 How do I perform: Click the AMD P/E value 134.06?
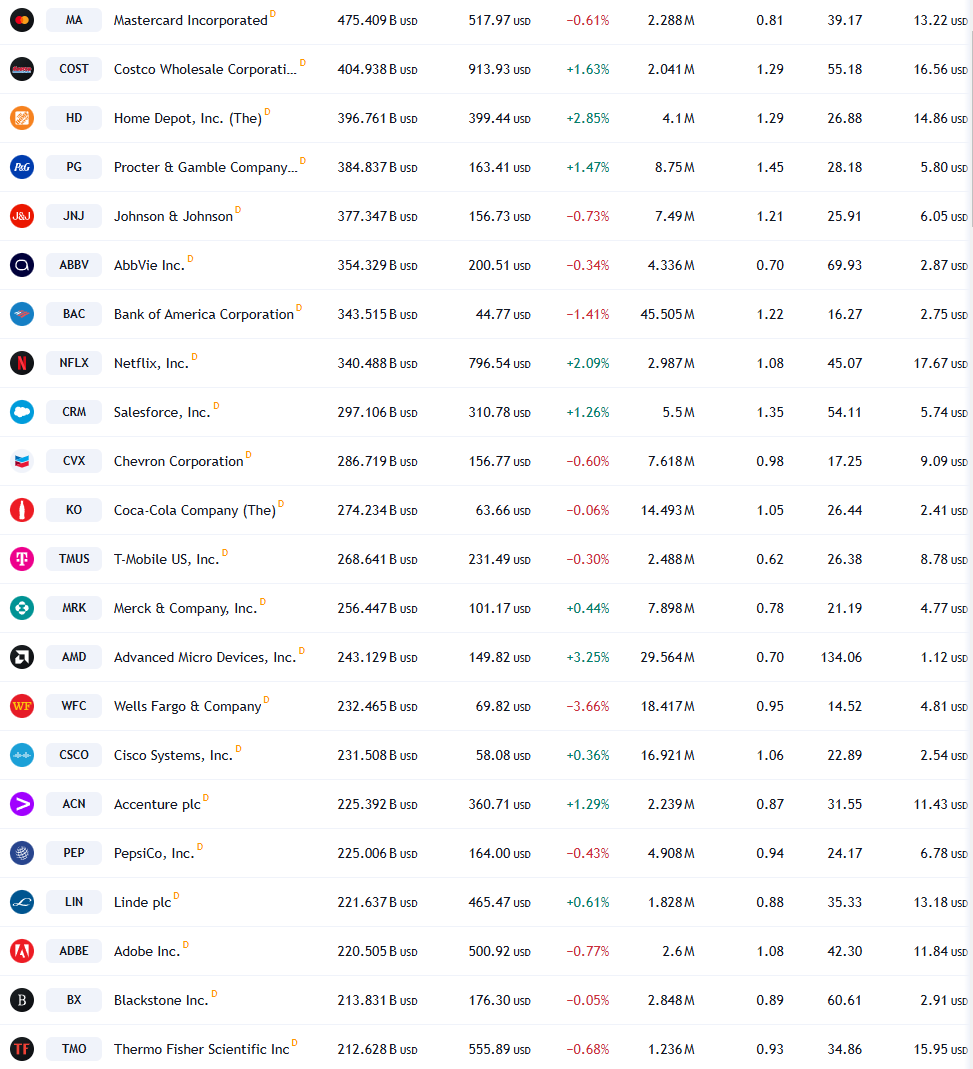(x=841, y=657)
